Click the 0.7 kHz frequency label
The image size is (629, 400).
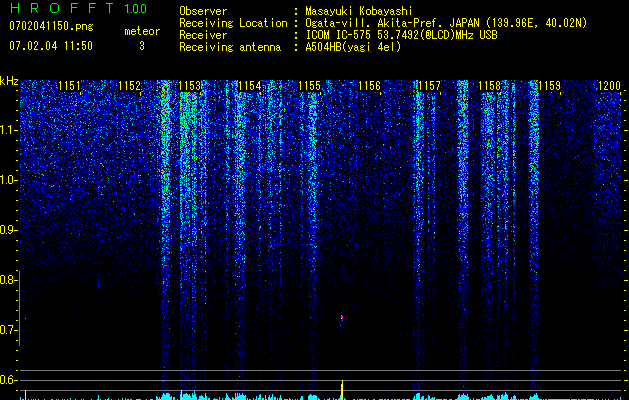[9, 330]
